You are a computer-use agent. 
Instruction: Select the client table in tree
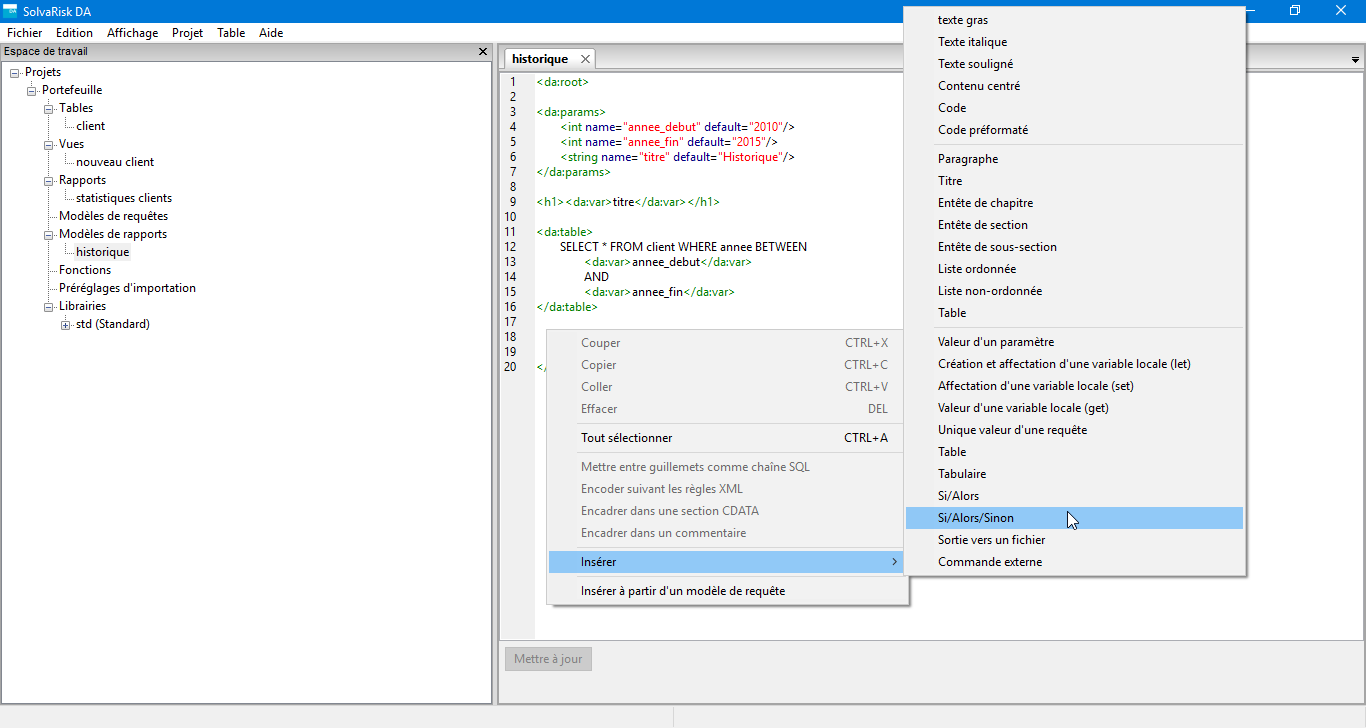click(90, 126)
